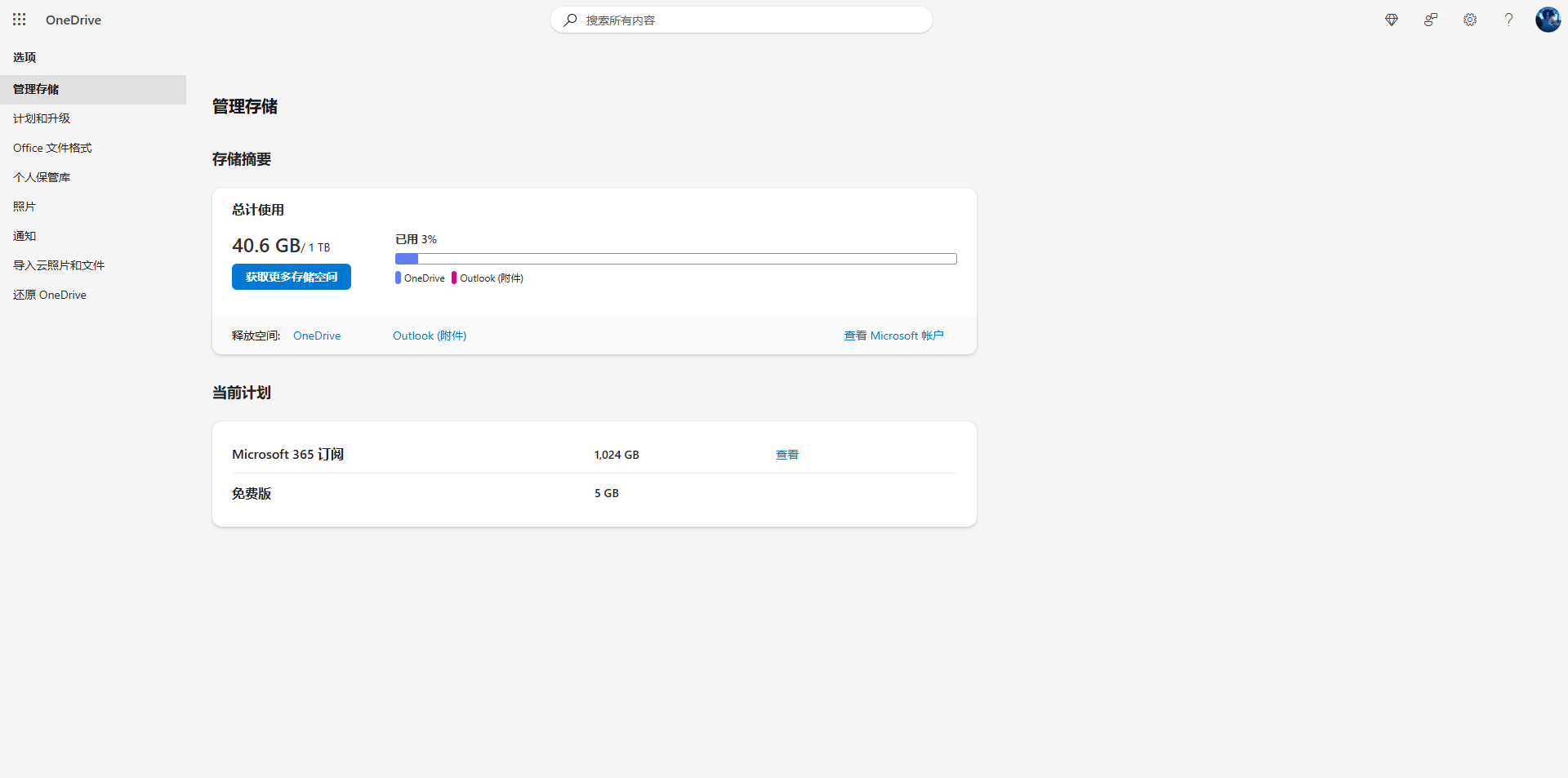Select 管理存储 in the sidebar
The image size is (1568, 778).
36,89
